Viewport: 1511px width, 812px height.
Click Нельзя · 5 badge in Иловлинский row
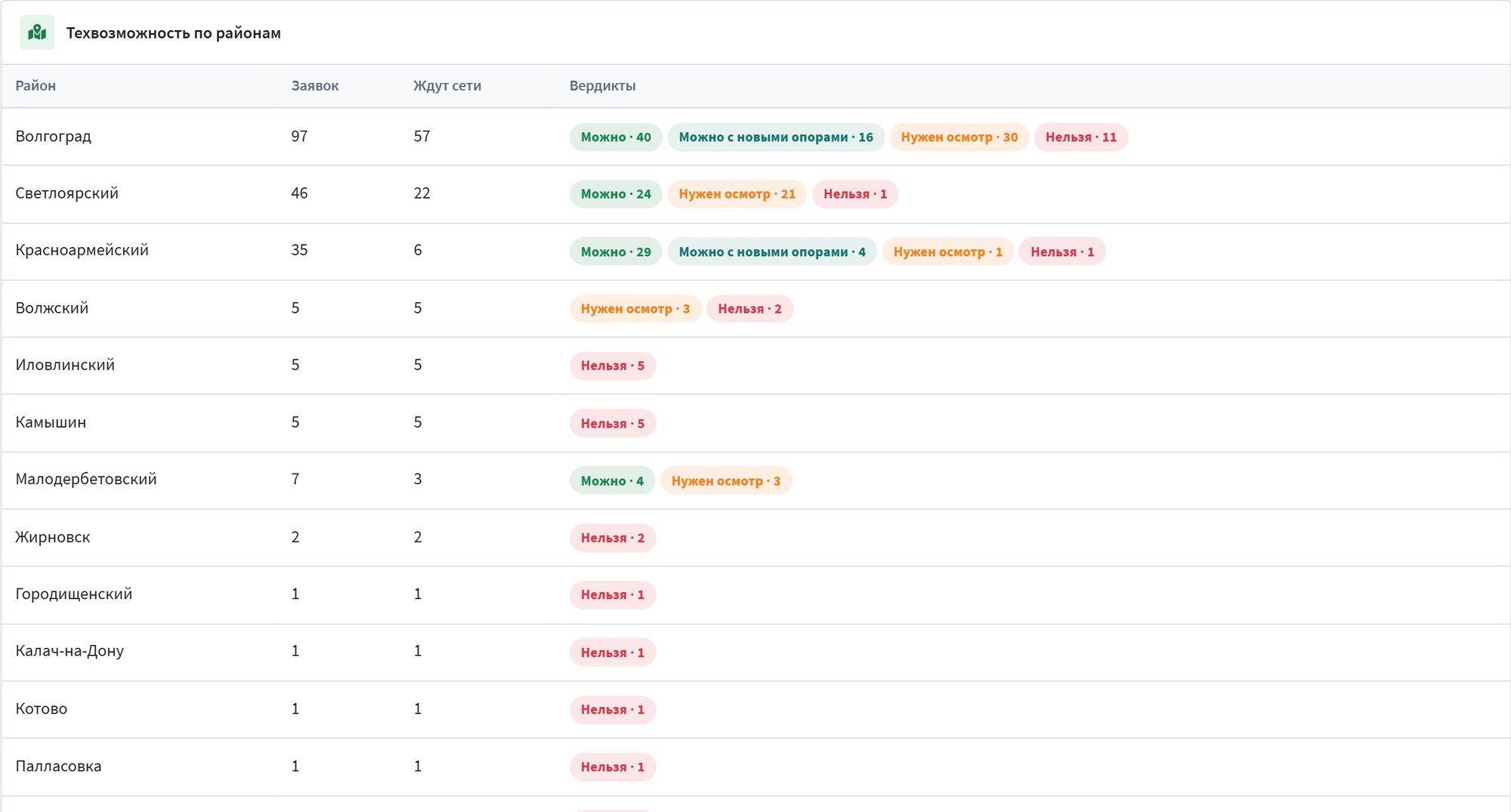coord(613,366)
